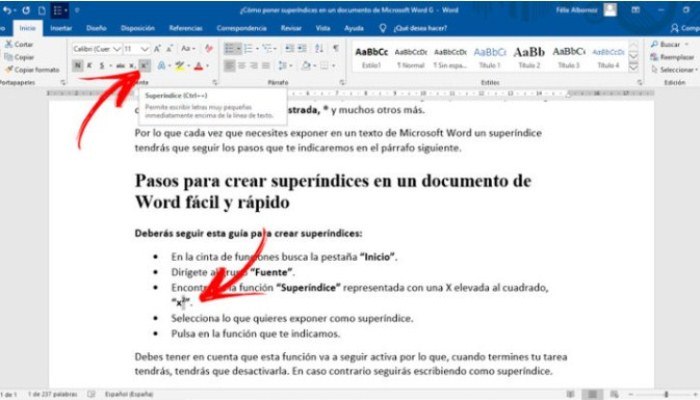Click the 237 palabras word count
The width and height of the screenshot is (700, 400).
point(53,394)
